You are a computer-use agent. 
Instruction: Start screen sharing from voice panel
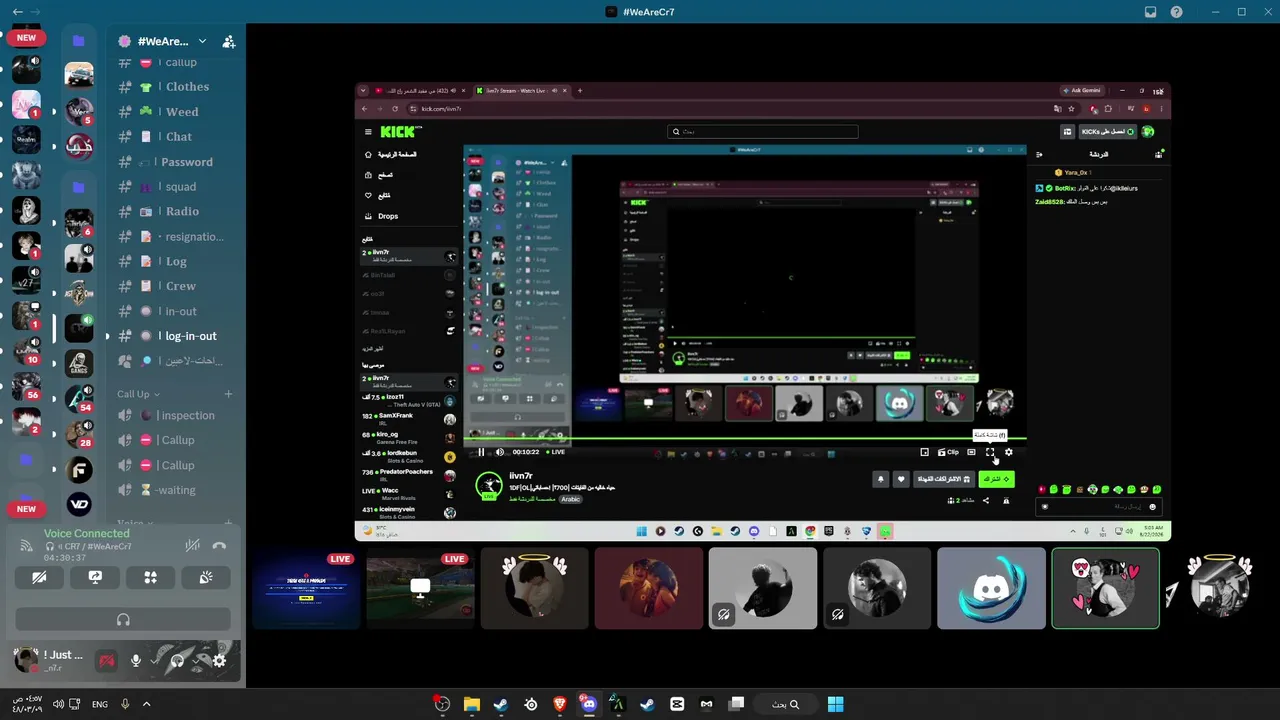point(95,577)
